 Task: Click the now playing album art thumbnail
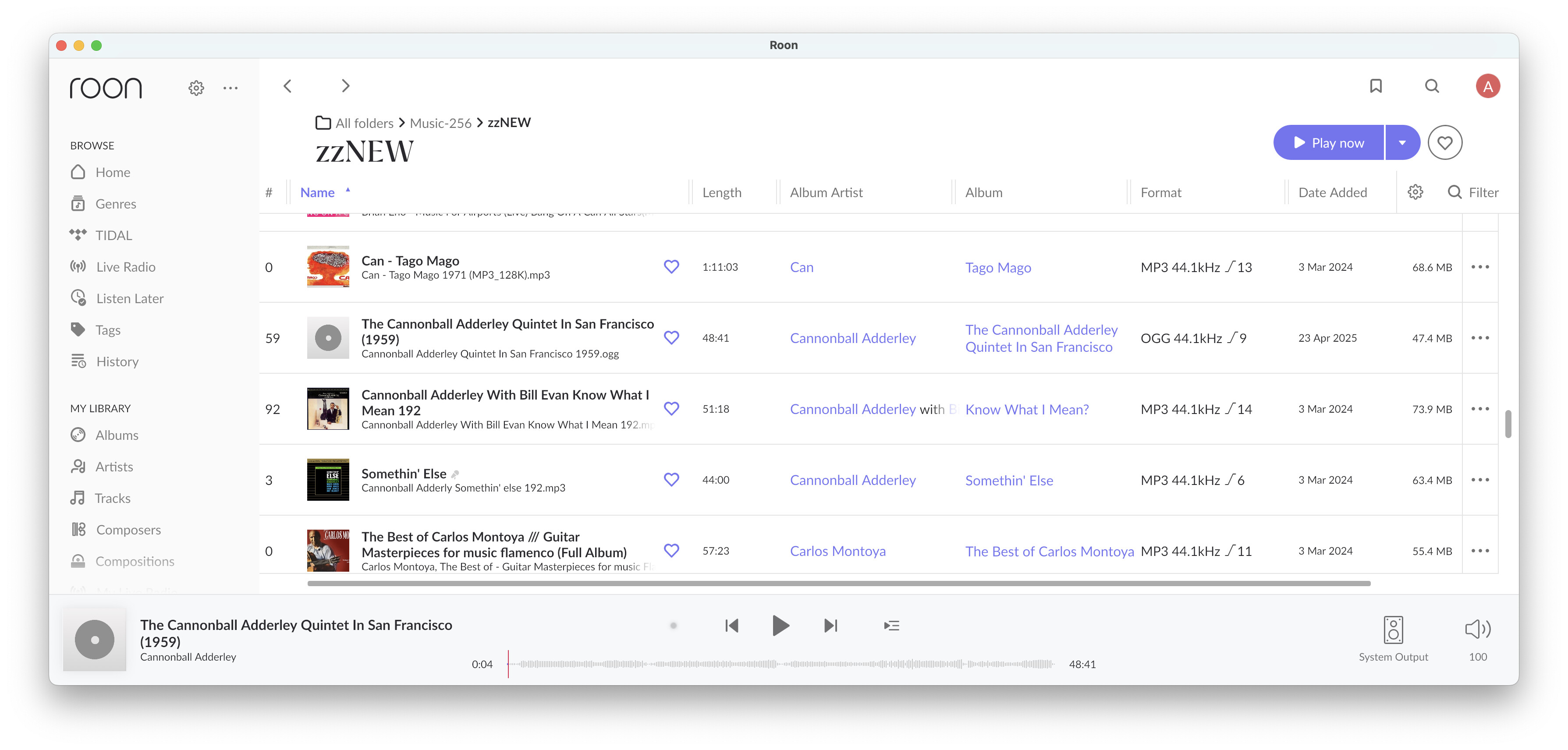click(x=94, y=639)
